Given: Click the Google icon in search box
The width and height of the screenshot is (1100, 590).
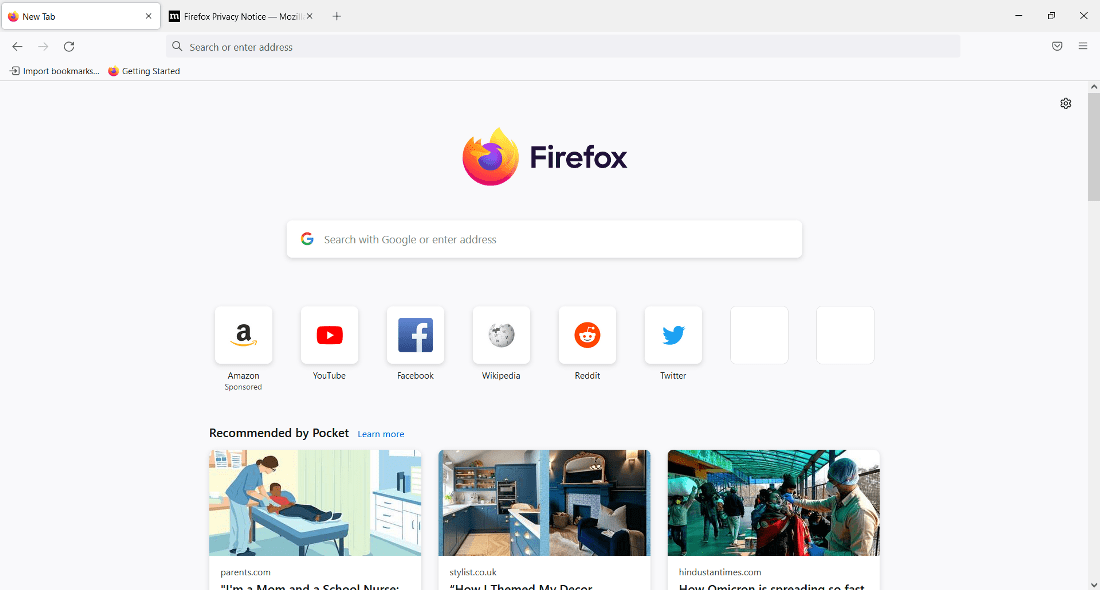Looking at the screenshot, I should point(307,239).
